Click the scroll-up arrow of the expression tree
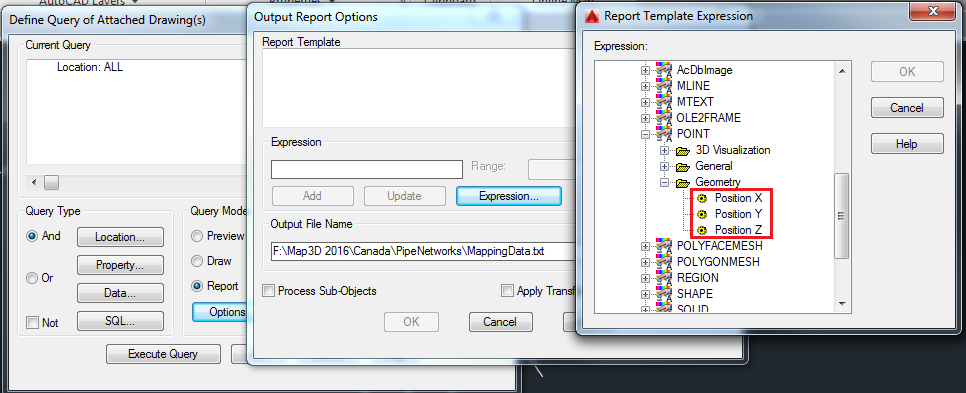This screenshot has height=393, width=966. tap(842, 70)
